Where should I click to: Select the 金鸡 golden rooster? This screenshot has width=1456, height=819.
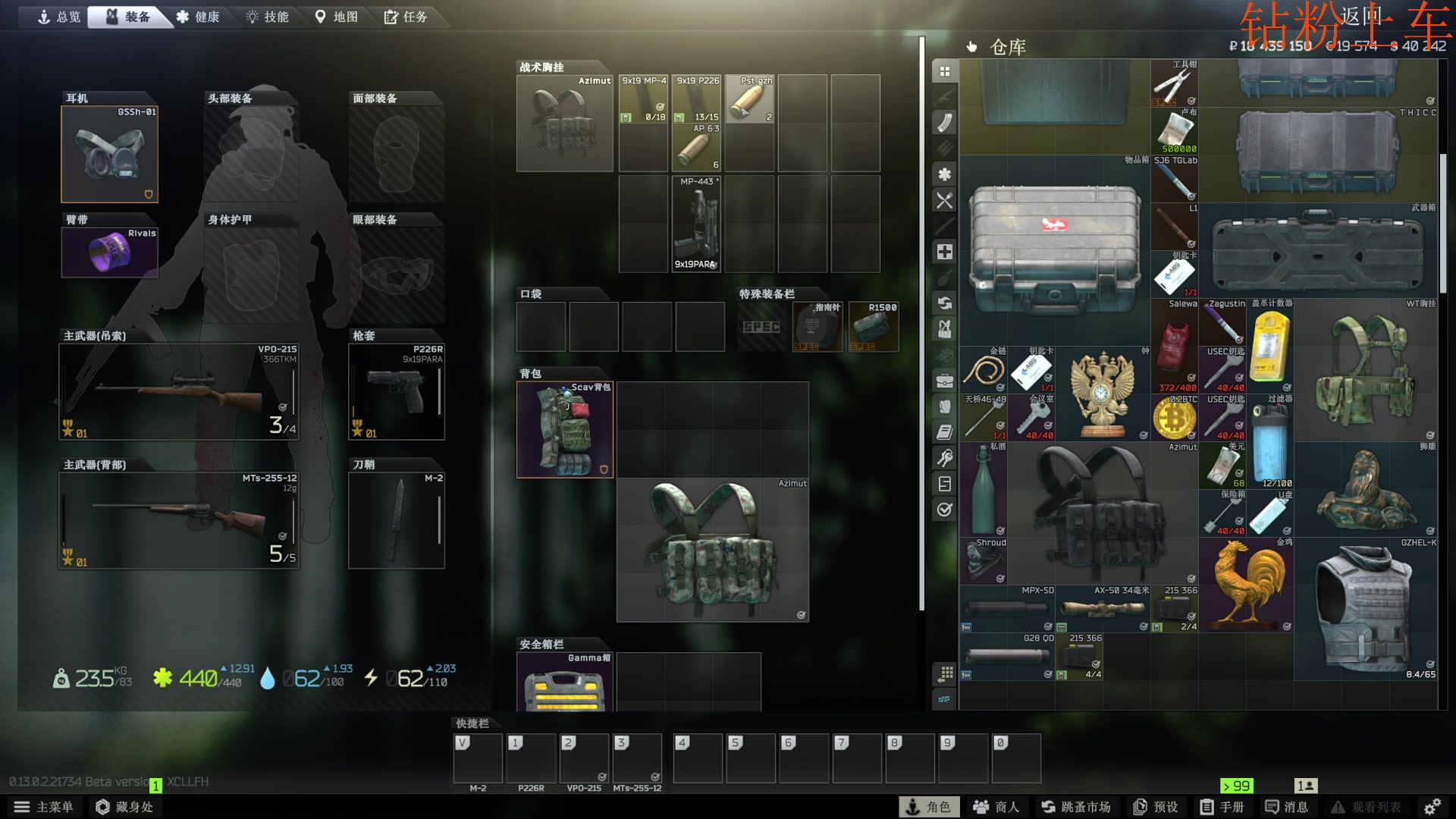tap(1246, 585)
